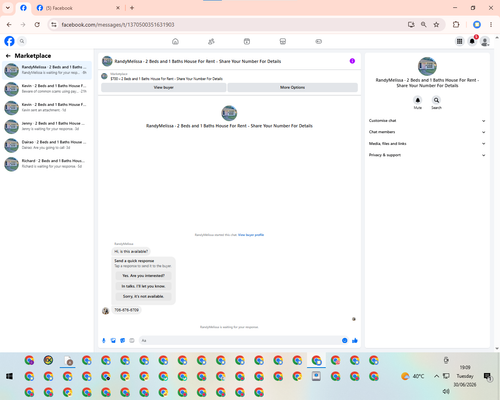Open the emoji picker in message box
500x400 pixels.
pos(345,340)
